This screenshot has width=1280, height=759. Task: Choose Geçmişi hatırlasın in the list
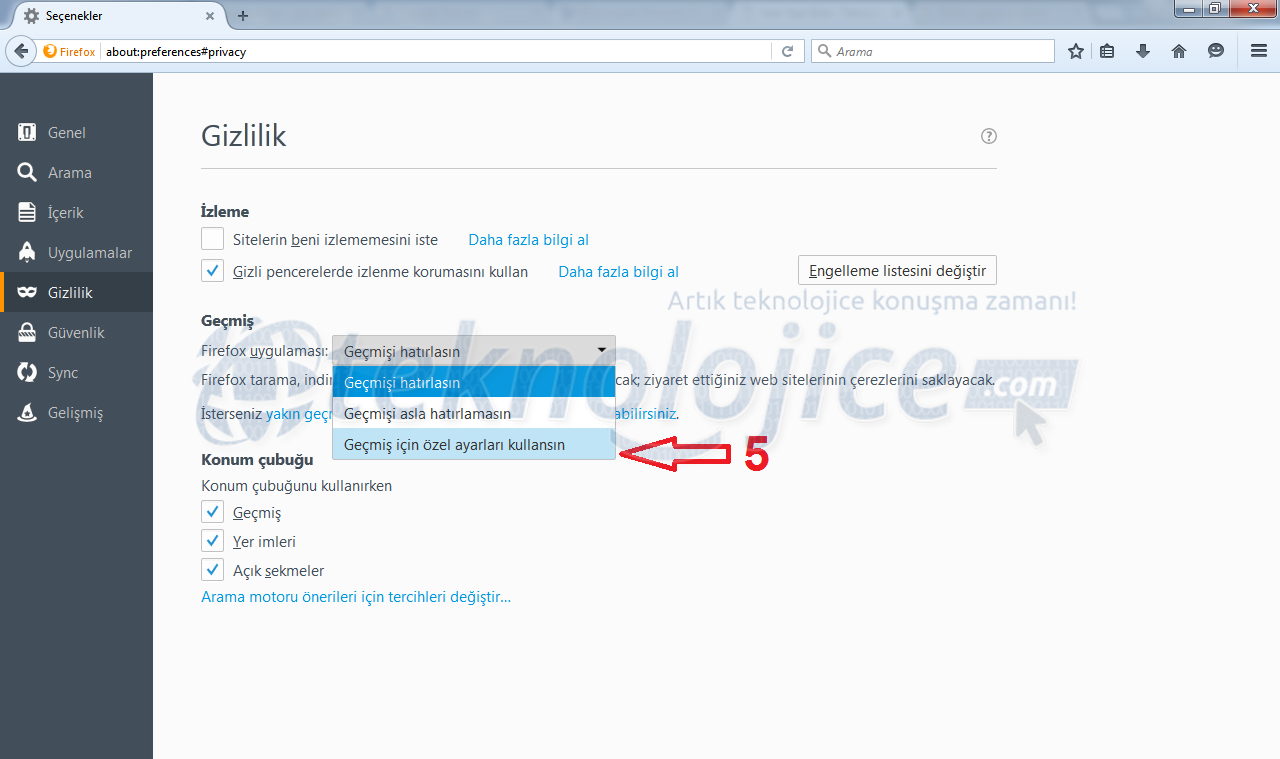coord(474,382)
